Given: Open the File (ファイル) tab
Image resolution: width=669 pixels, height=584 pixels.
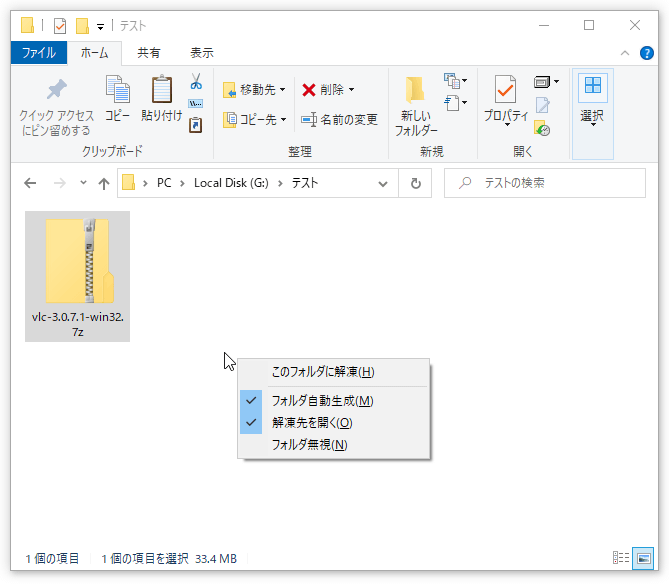Looking at the screenshot, I should pyautogui.click(x=39, y=53).
